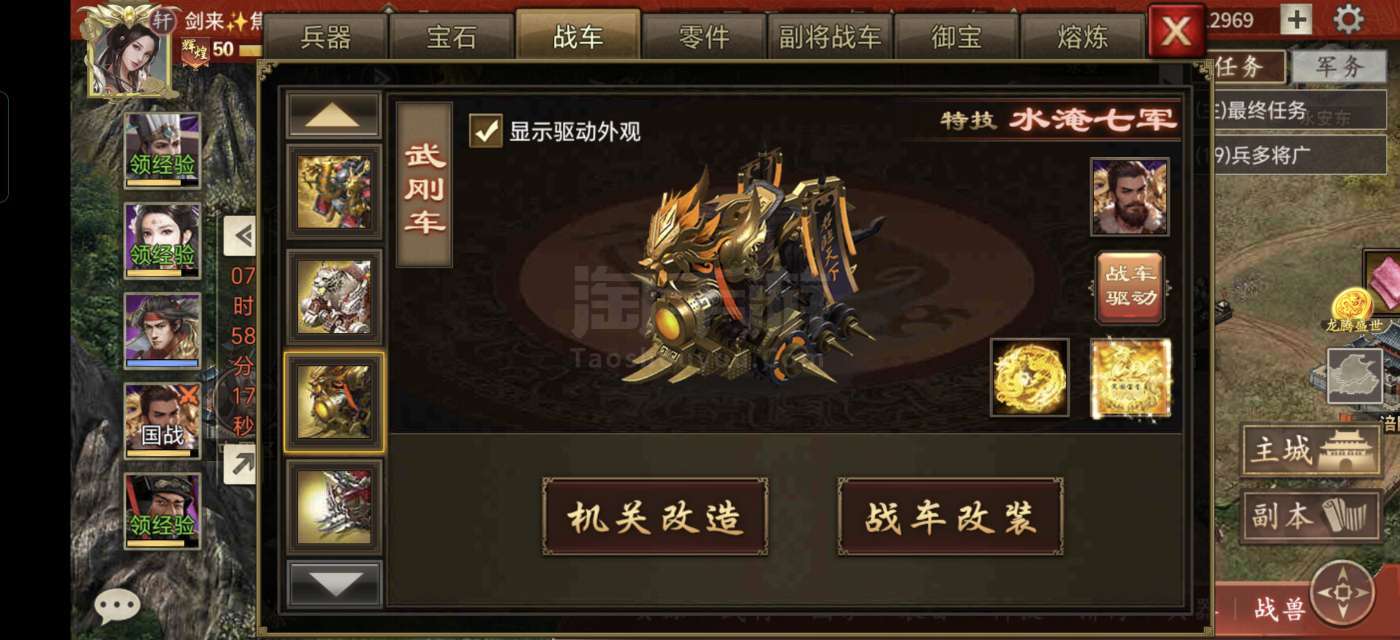Select the golden dragon medallion icon
The width and height of the screenshot is (1400, 640).
coord(1030,377)
